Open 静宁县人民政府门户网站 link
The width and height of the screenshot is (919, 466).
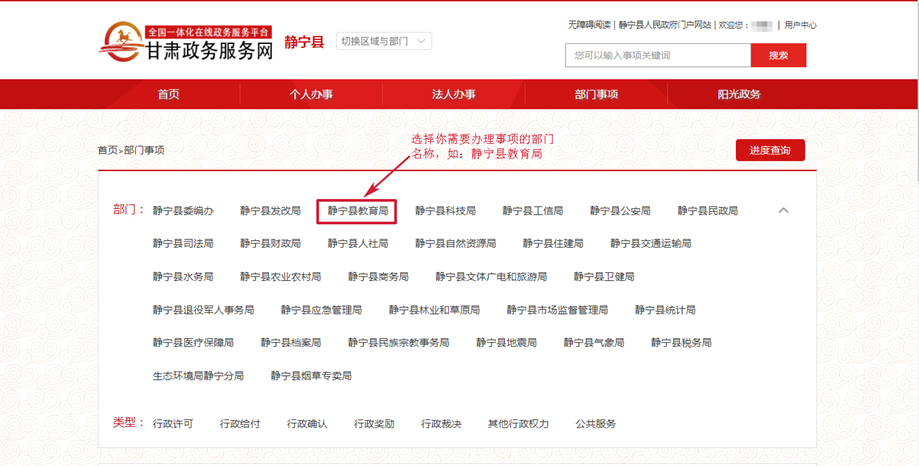pyautogui.click(x=665, y=25)
